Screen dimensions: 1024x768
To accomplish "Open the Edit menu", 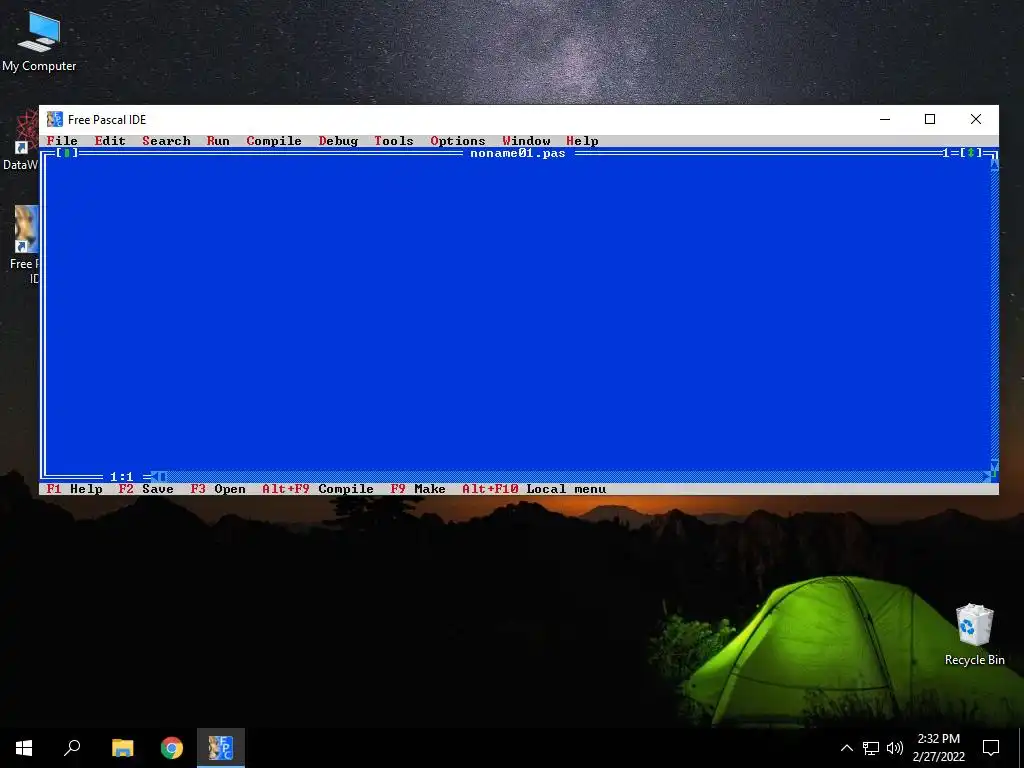I will coord(110,140).
